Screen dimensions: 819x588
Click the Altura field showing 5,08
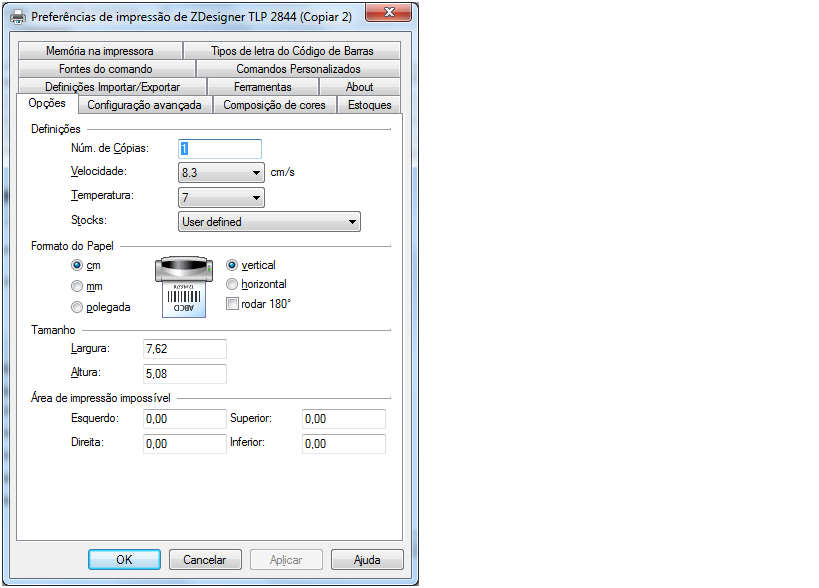185,374
